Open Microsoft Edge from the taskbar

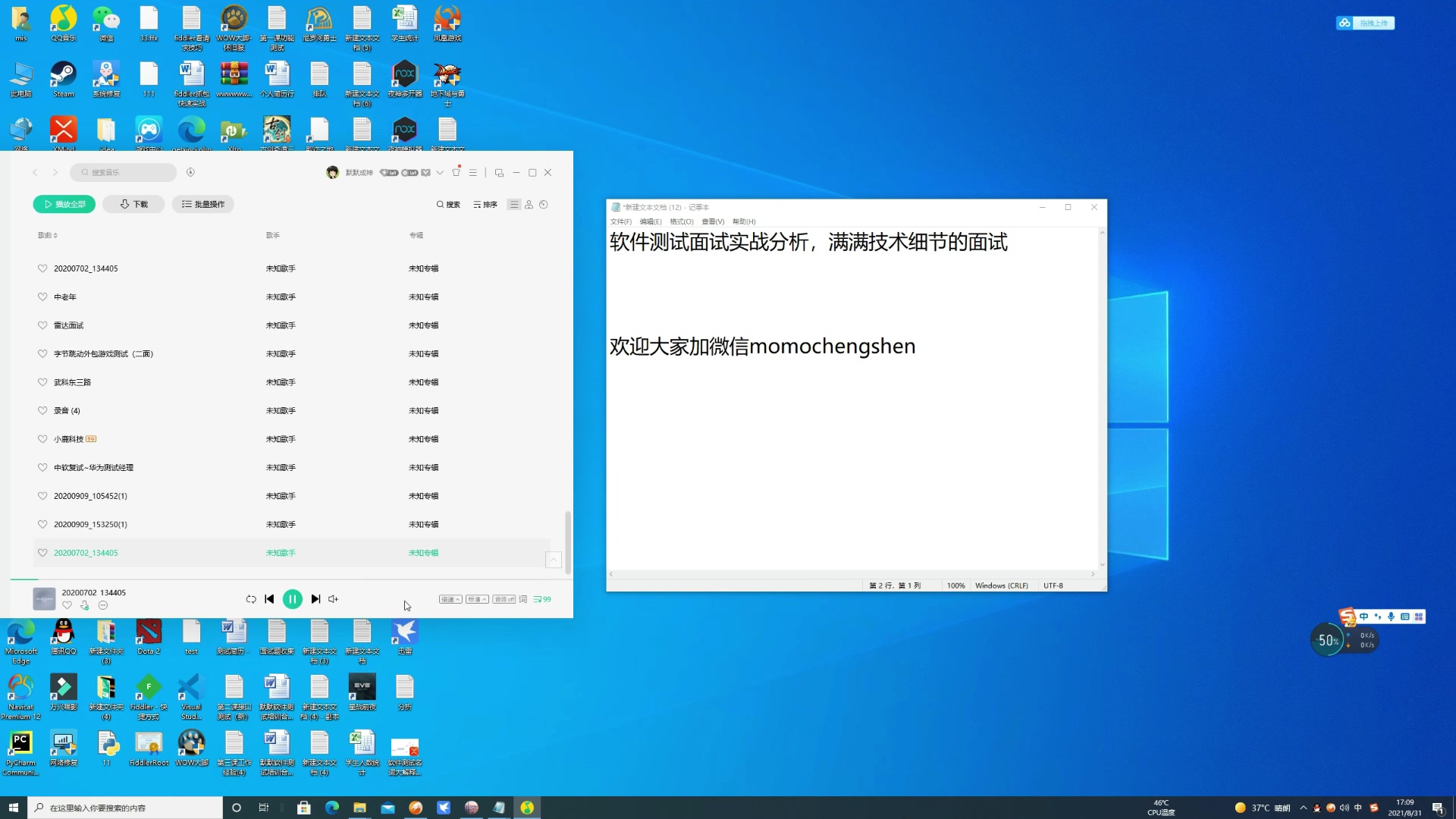[332, 808]
